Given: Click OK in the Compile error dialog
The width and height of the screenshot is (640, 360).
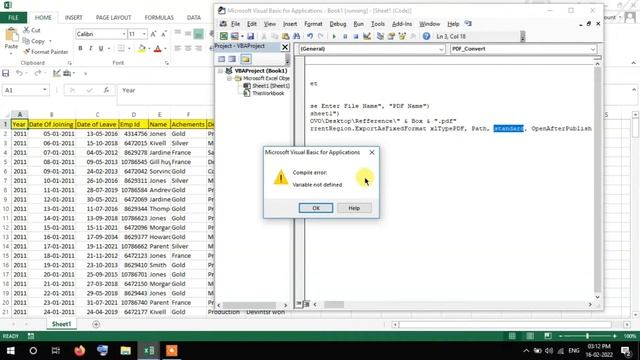Looking at the screenshot, I should (316, 208).
